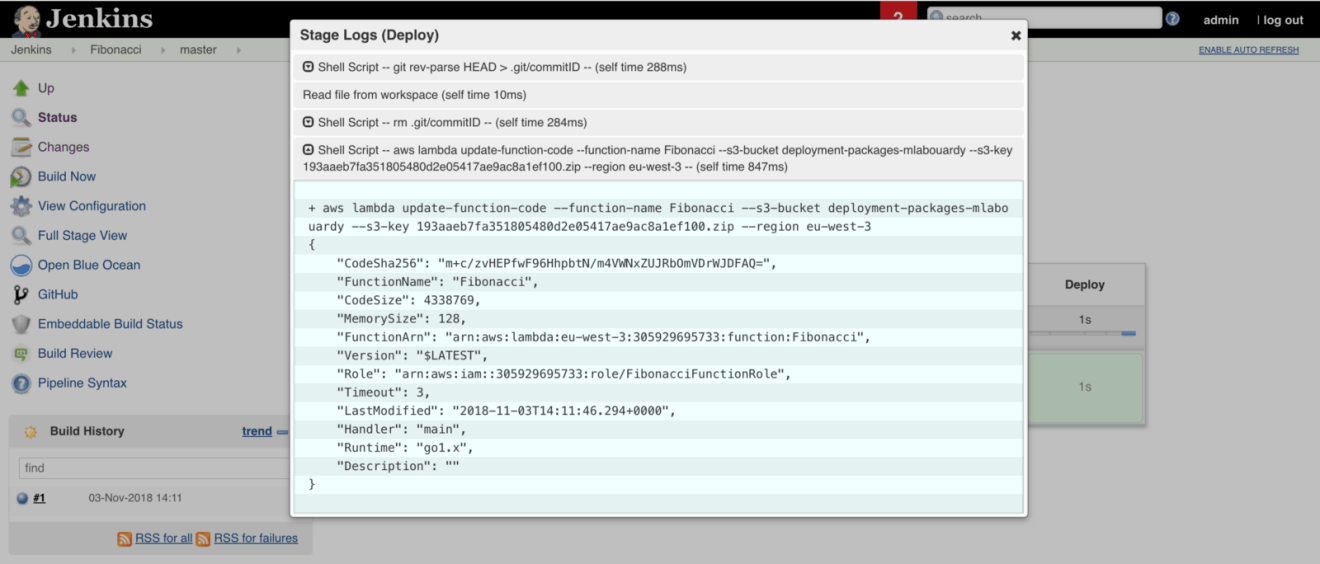
Task: Click ENABLE AUTO REFRESH link
Action: (1249, 50)
